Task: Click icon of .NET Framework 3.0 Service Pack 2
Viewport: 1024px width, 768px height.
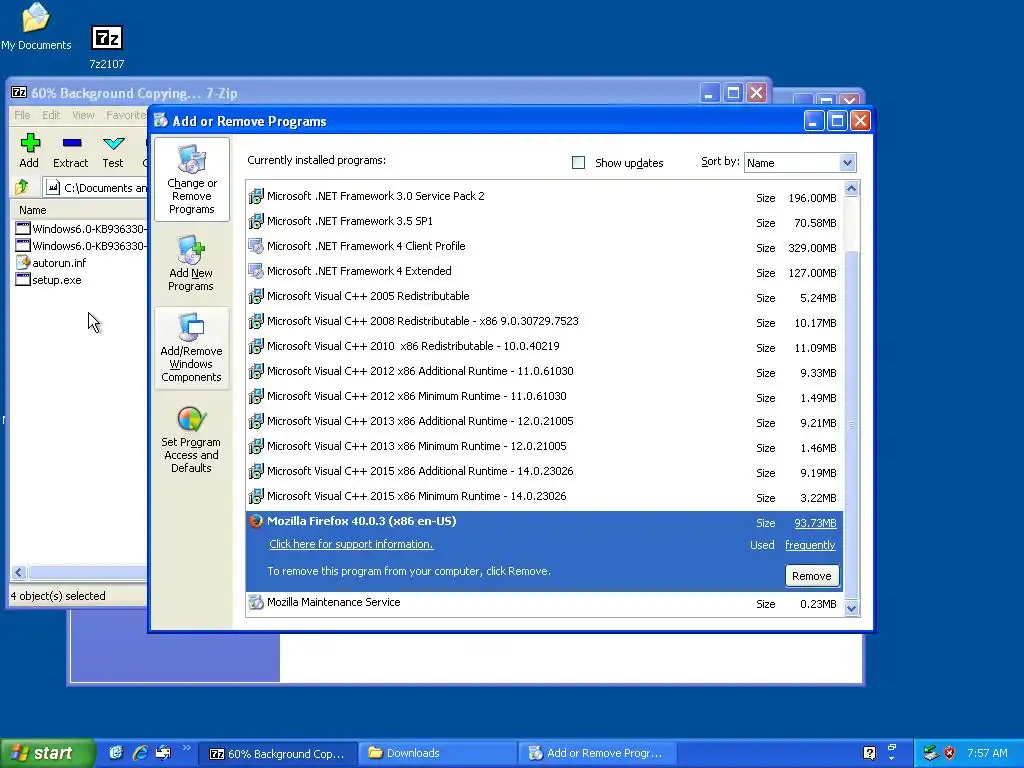Action: 256,196
